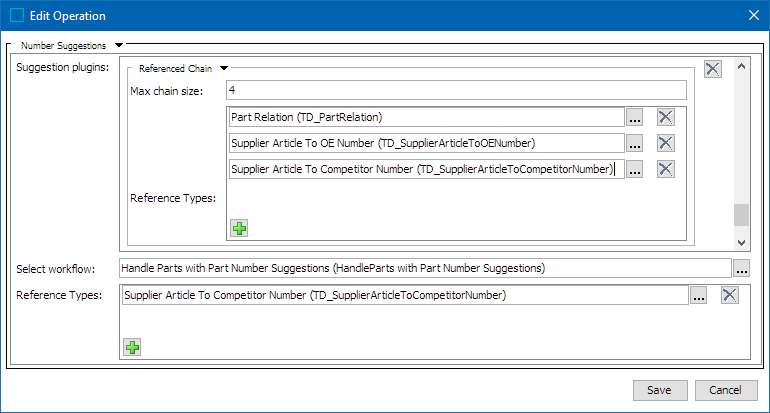
Task: Click the Select workflow text field
Action: tap(425, 268)
